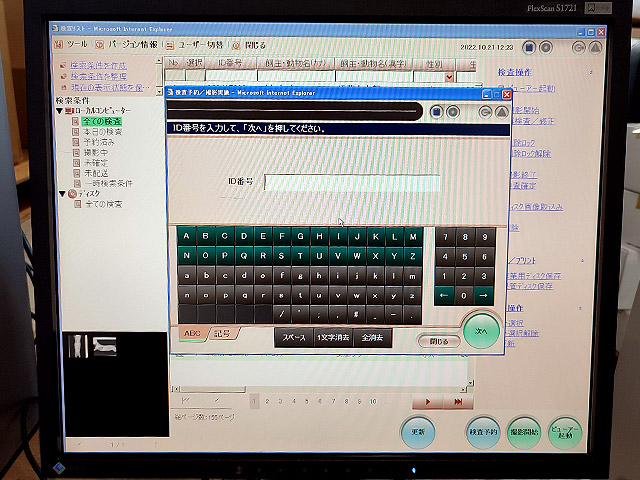
Task: Click the ユーザー切替 menu icon
Action: tap(170, 45)
